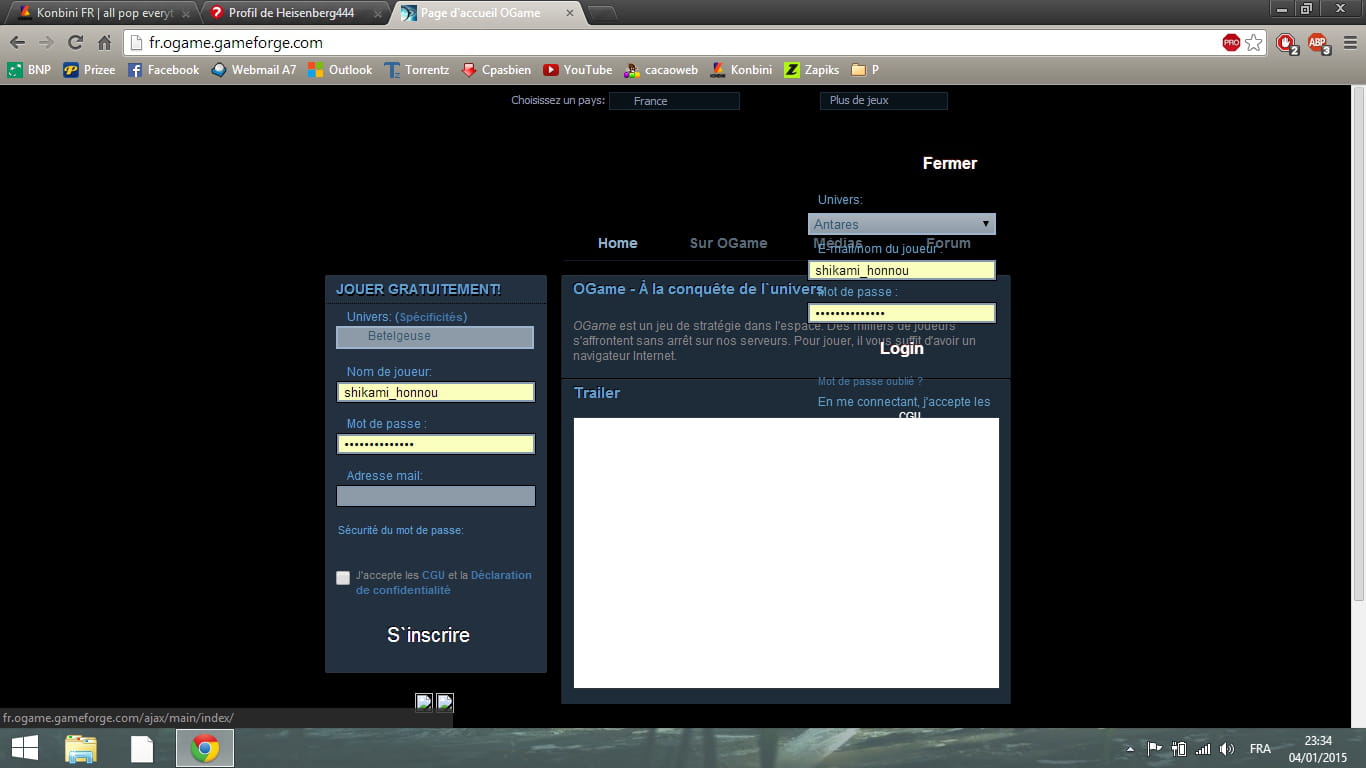Image resolution: width=1366 pixels, height=768 pixels.
Task: Open the Outlook bookmark
Action: 340,70
